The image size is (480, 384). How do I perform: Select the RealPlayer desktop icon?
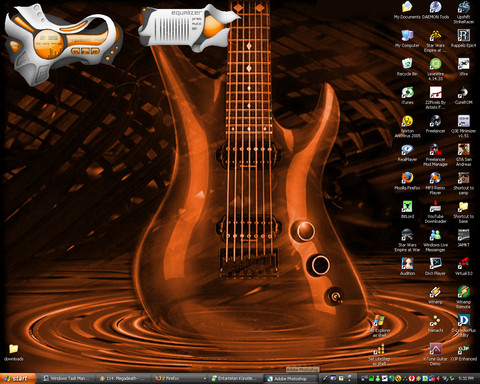pyautogui.click(x=407, y=153)
